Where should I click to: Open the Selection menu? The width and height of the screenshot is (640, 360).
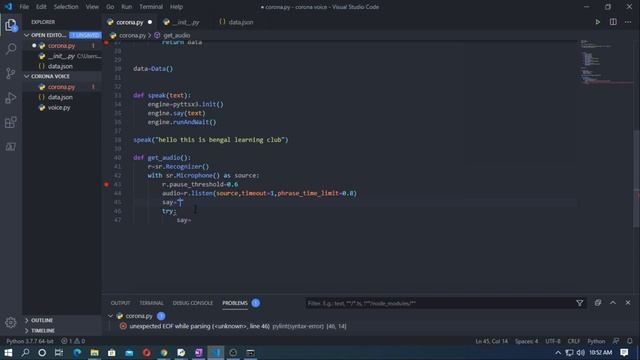tap(66, 7)
